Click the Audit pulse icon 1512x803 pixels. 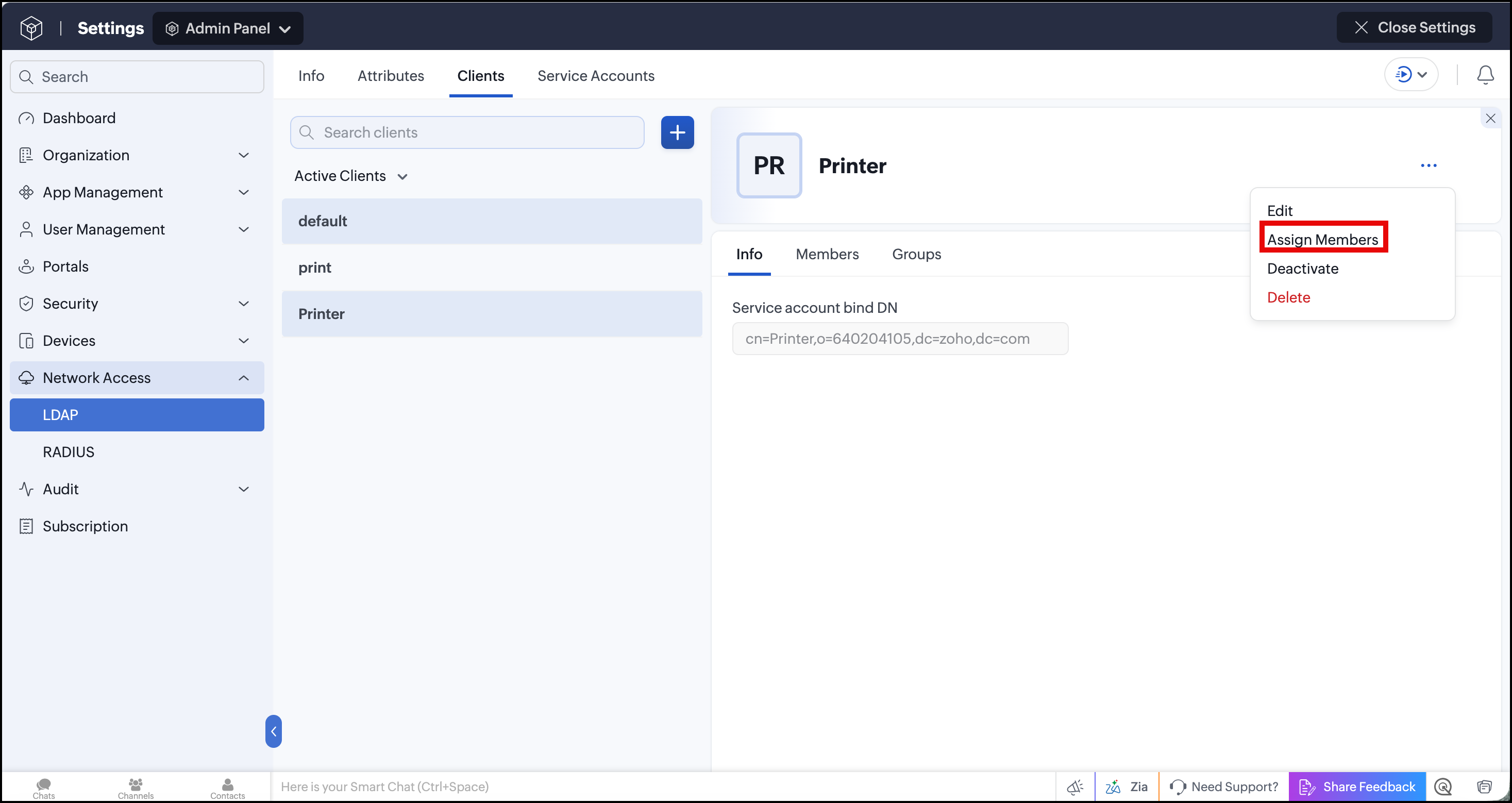pos(26,489)
